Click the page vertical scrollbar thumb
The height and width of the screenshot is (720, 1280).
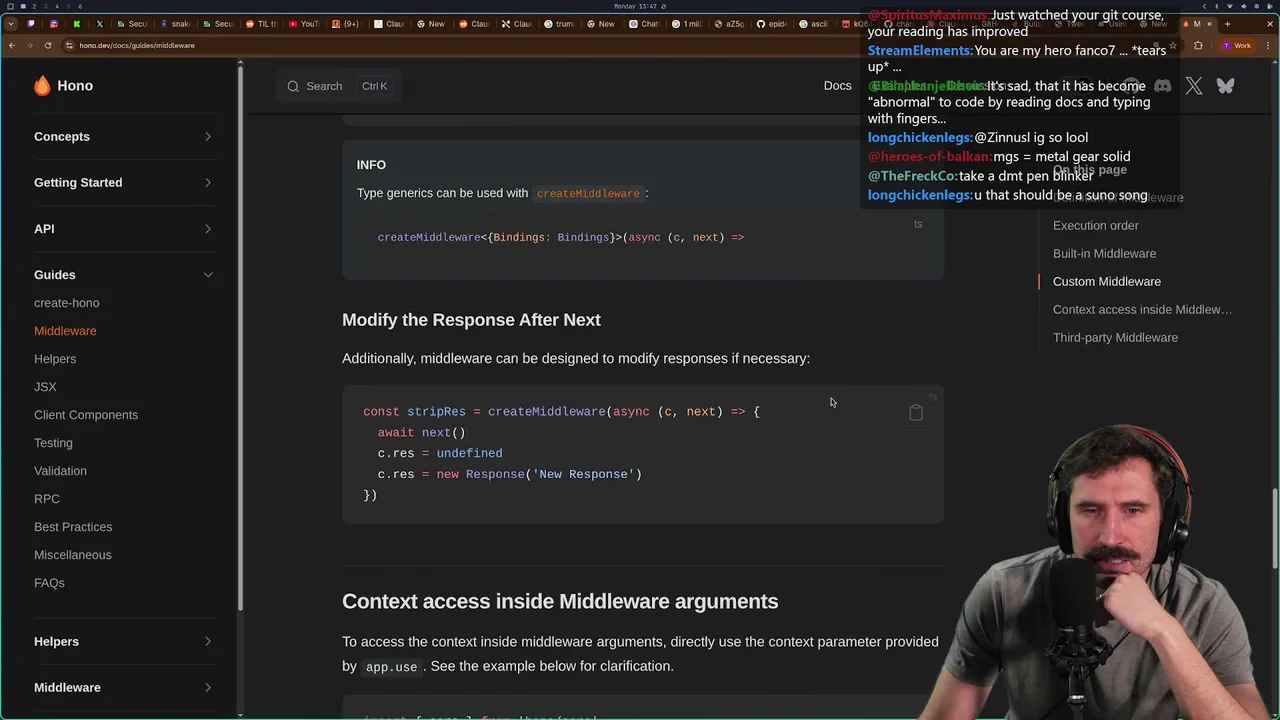point(1276,530)
